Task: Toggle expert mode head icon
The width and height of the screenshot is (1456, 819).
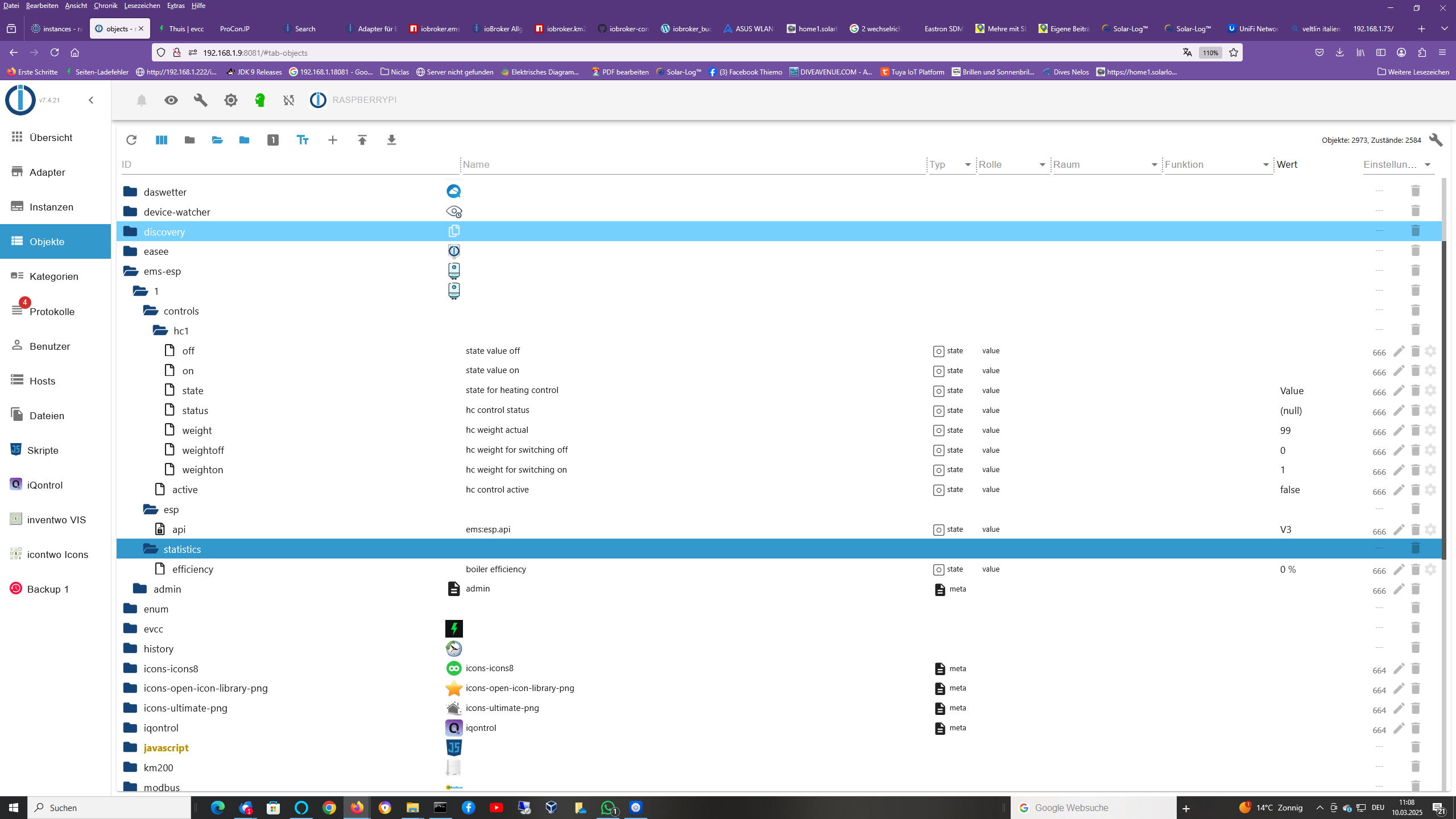Action: click(260, 100)
